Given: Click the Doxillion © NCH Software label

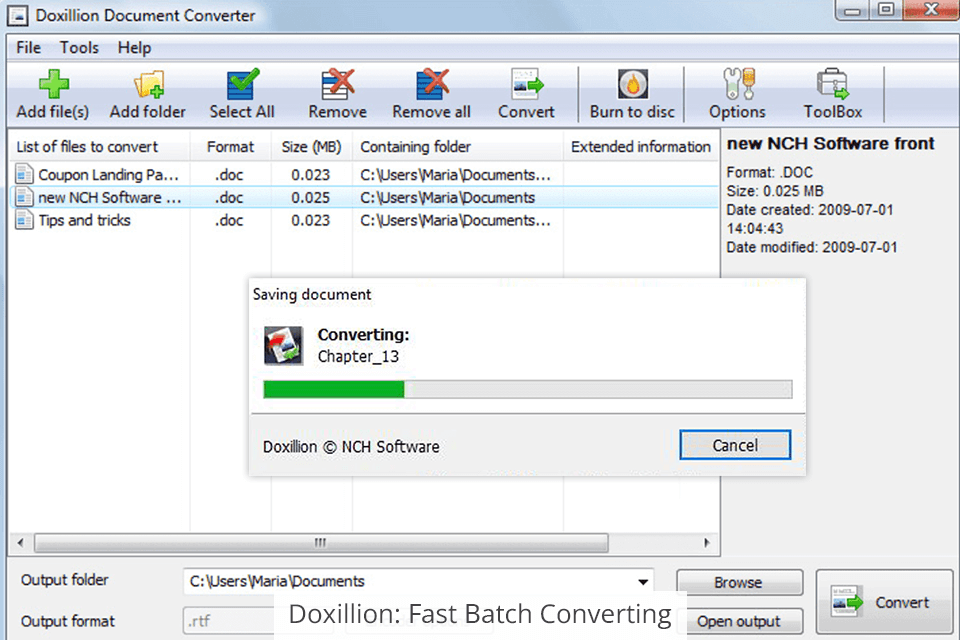Looking at the screenshot, I should point(351,446).
